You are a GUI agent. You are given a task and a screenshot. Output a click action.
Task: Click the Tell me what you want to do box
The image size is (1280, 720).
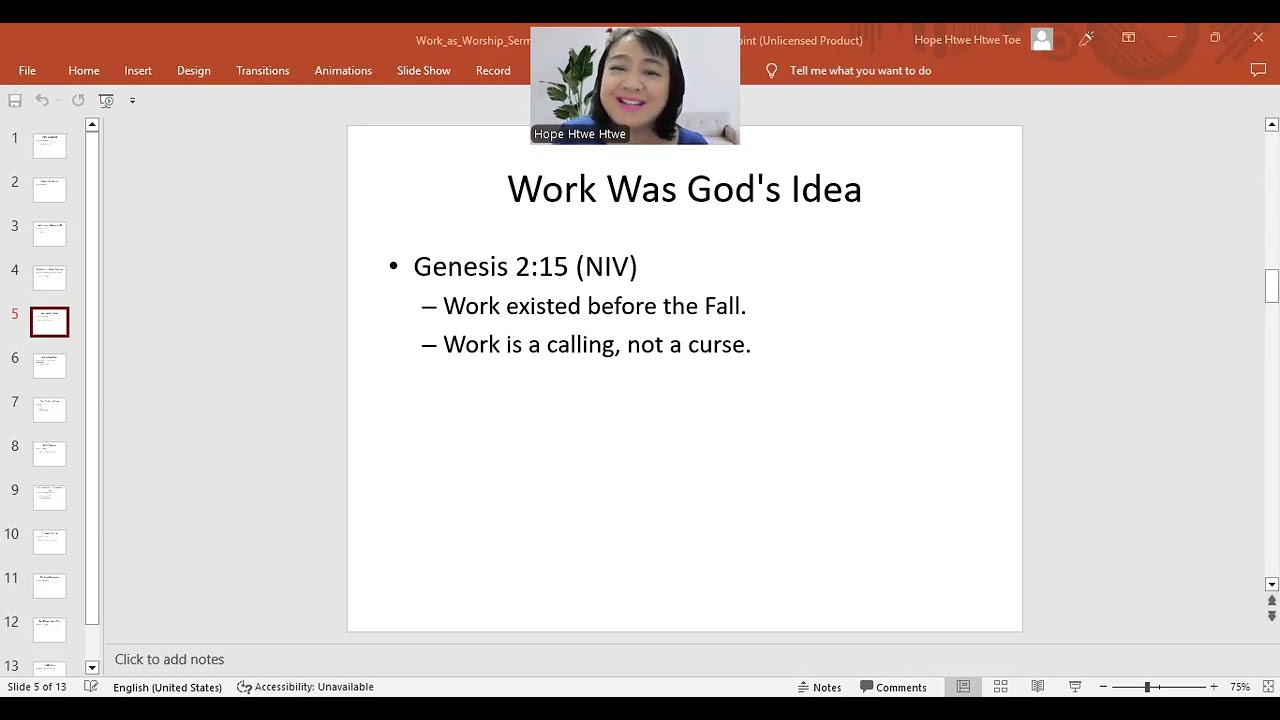pos(860,70)
